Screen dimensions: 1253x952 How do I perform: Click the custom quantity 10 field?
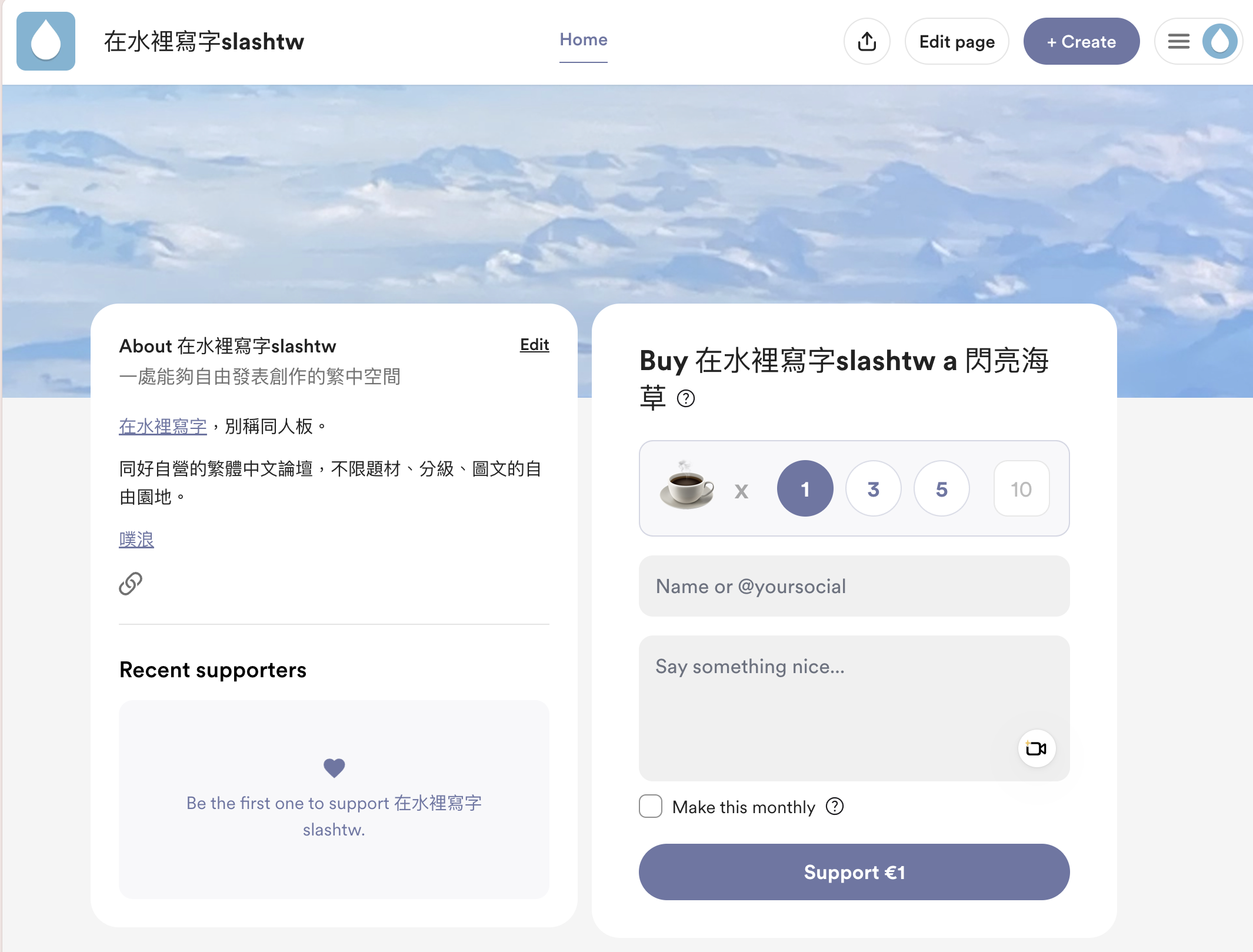tap(1021, 488)
